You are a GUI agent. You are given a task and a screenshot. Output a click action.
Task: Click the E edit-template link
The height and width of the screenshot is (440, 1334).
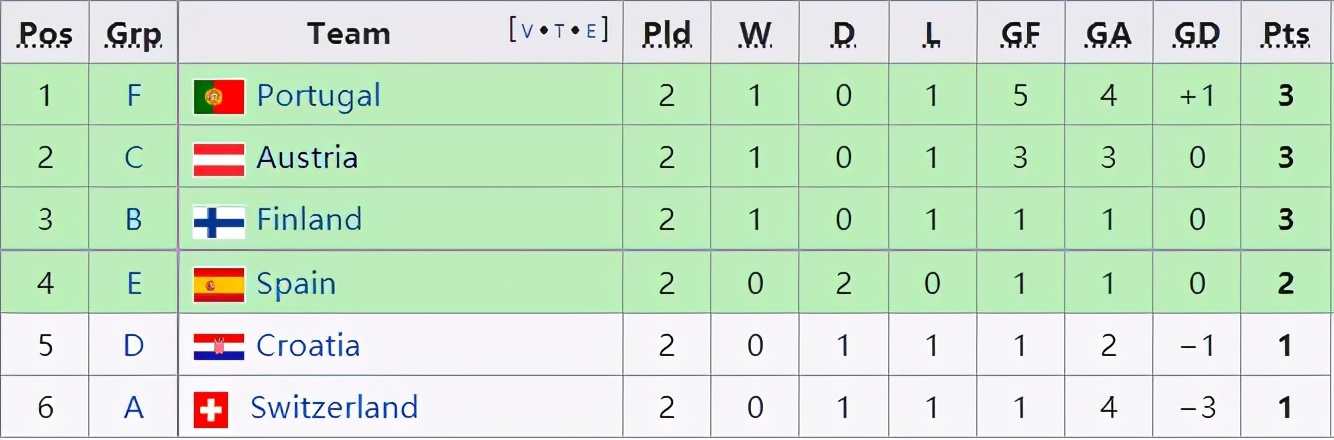591,30
